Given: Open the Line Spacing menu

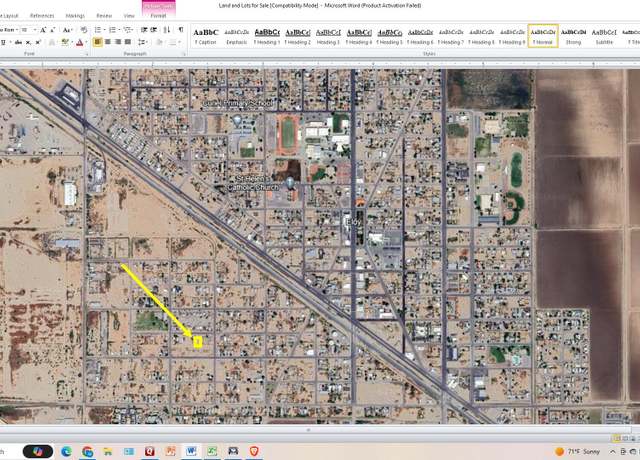Looking at the screenshot, I should (x=142, y=42).
